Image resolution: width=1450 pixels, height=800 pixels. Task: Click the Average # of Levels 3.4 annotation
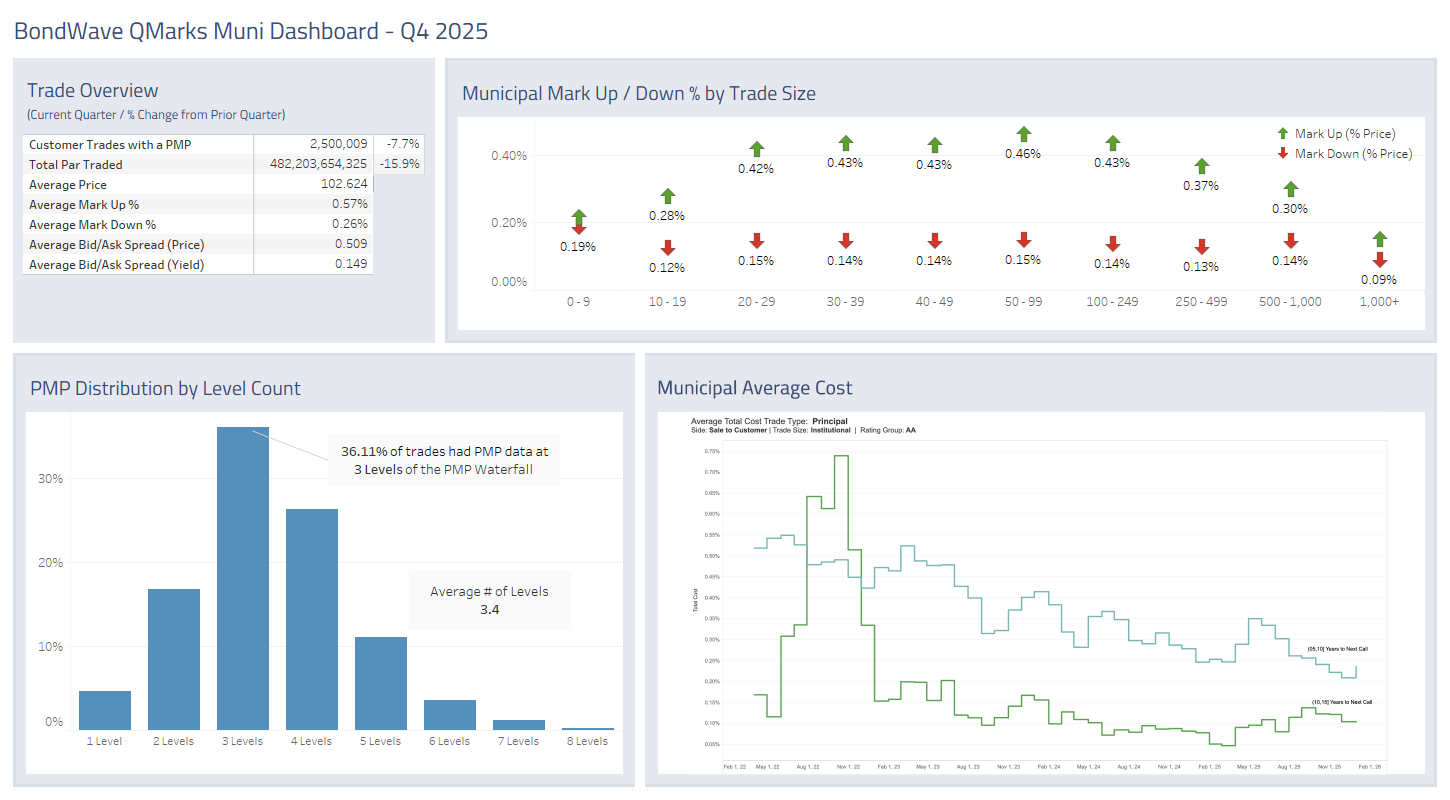click(489, 600)
